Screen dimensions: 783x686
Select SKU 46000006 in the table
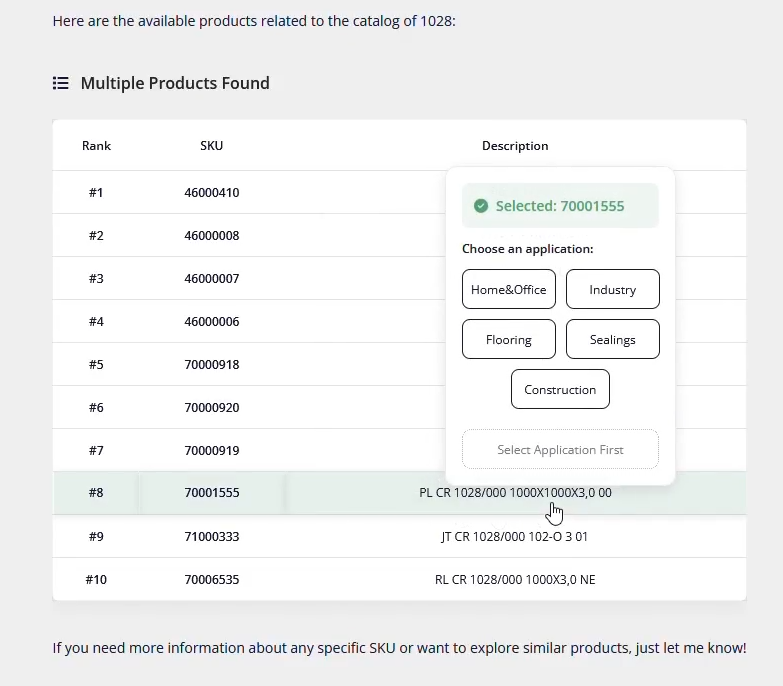click(212, 322)
